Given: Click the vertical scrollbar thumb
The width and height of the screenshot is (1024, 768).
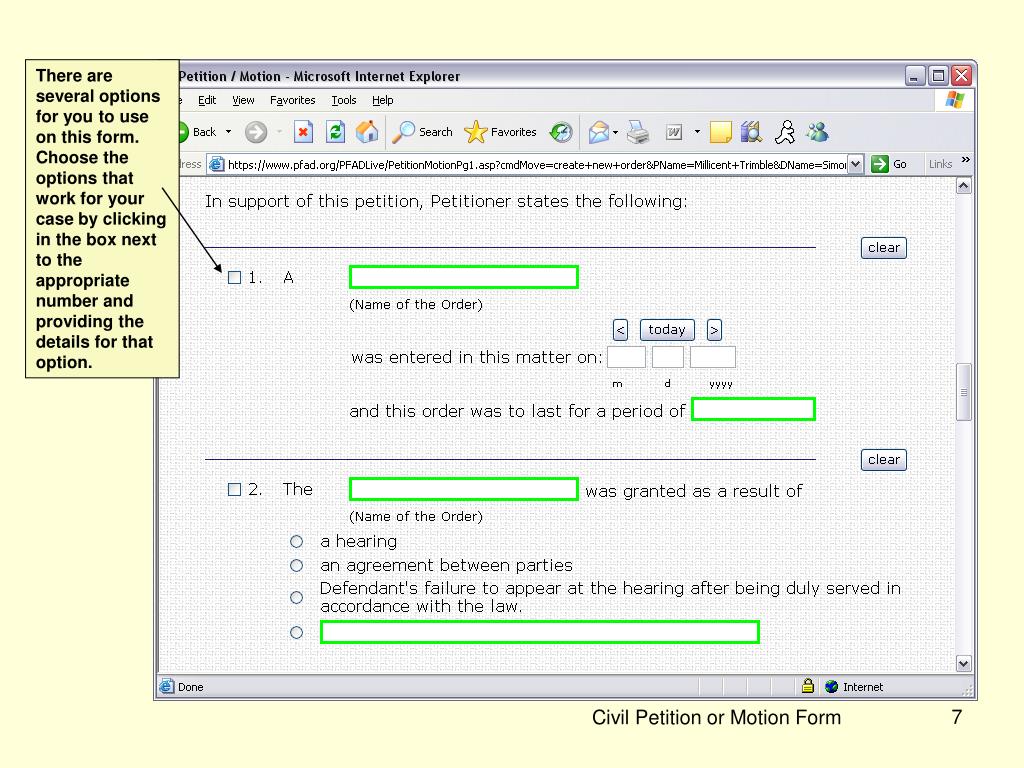Looking at the screenshot, I should tap(963, 392).
